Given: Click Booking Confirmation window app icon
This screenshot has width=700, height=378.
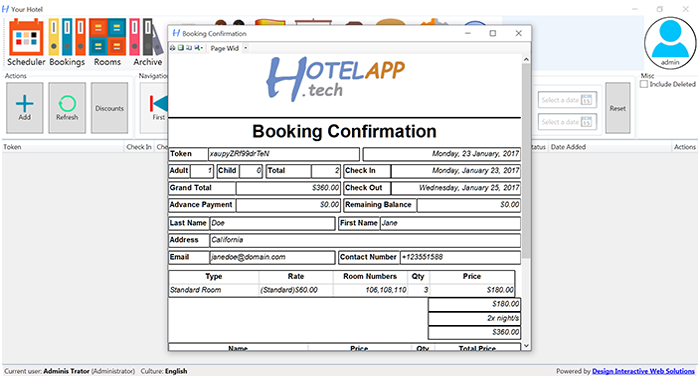Looking at the screenshot, I should coord(176,33).
